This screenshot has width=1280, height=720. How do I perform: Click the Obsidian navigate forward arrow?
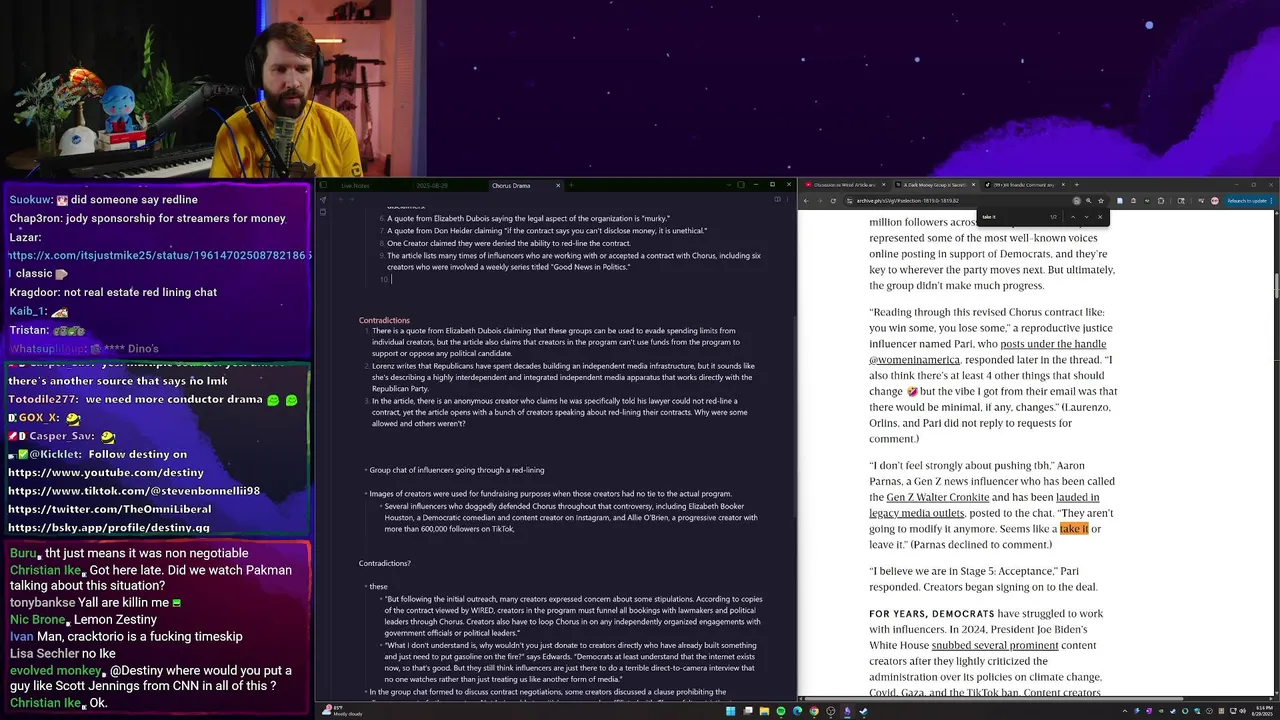352,199
